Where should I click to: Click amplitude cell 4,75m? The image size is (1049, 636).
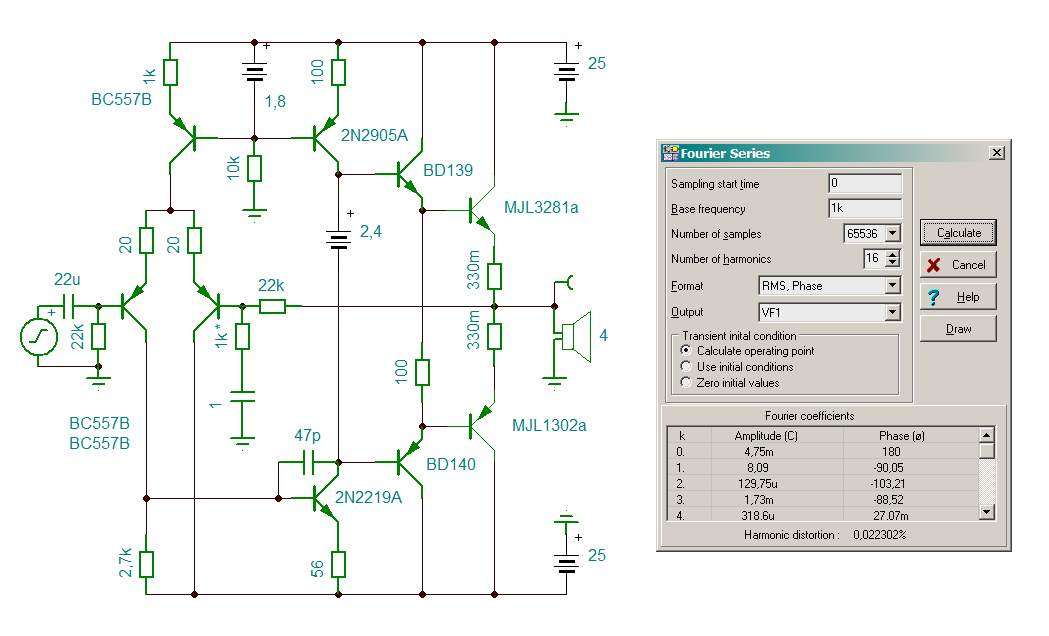758,451
